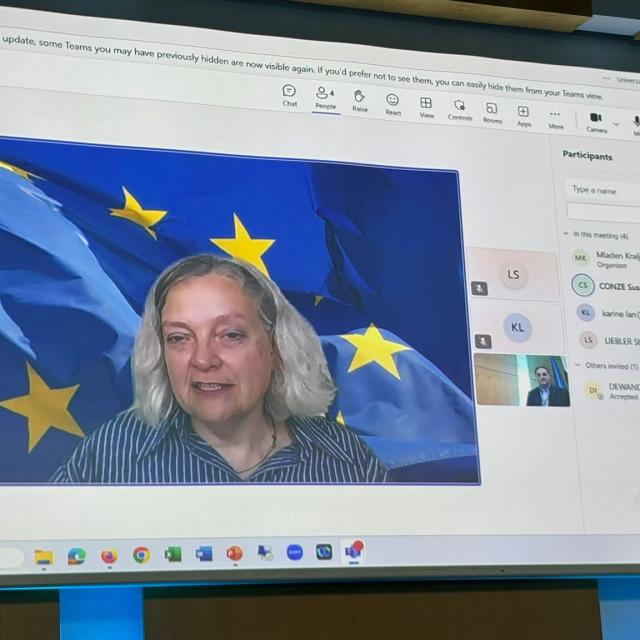The image size is (640, 640).
Task: Open Word from the taskbar
Action: coord(204,554)
